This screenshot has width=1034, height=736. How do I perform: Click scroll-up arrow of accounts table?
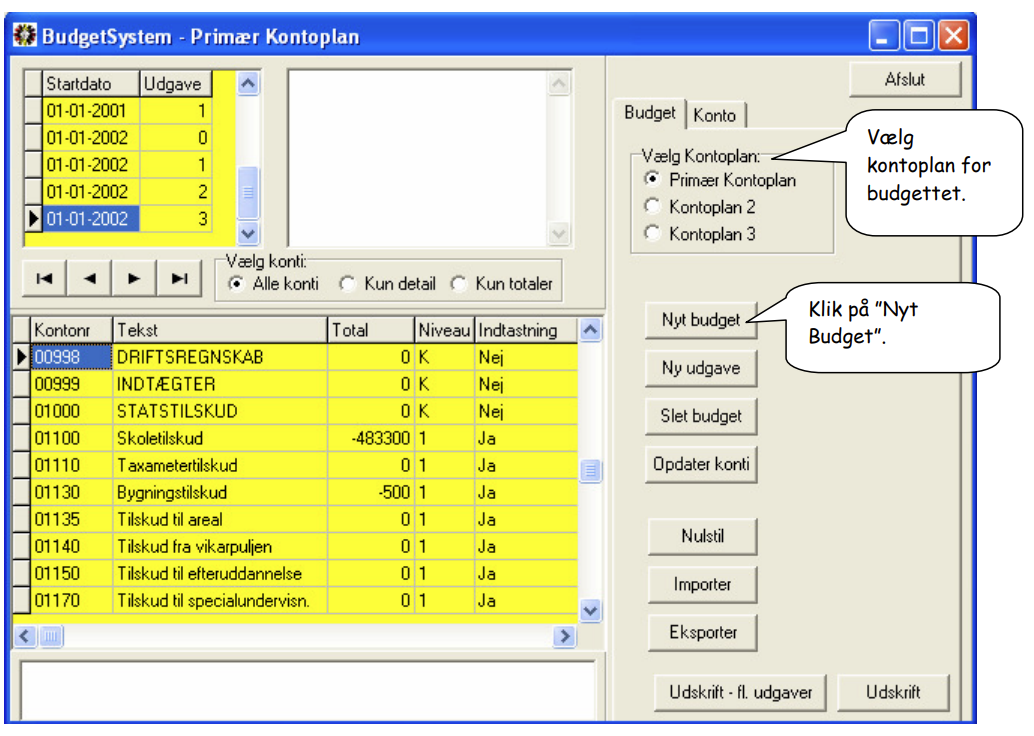tap(590, 329)
